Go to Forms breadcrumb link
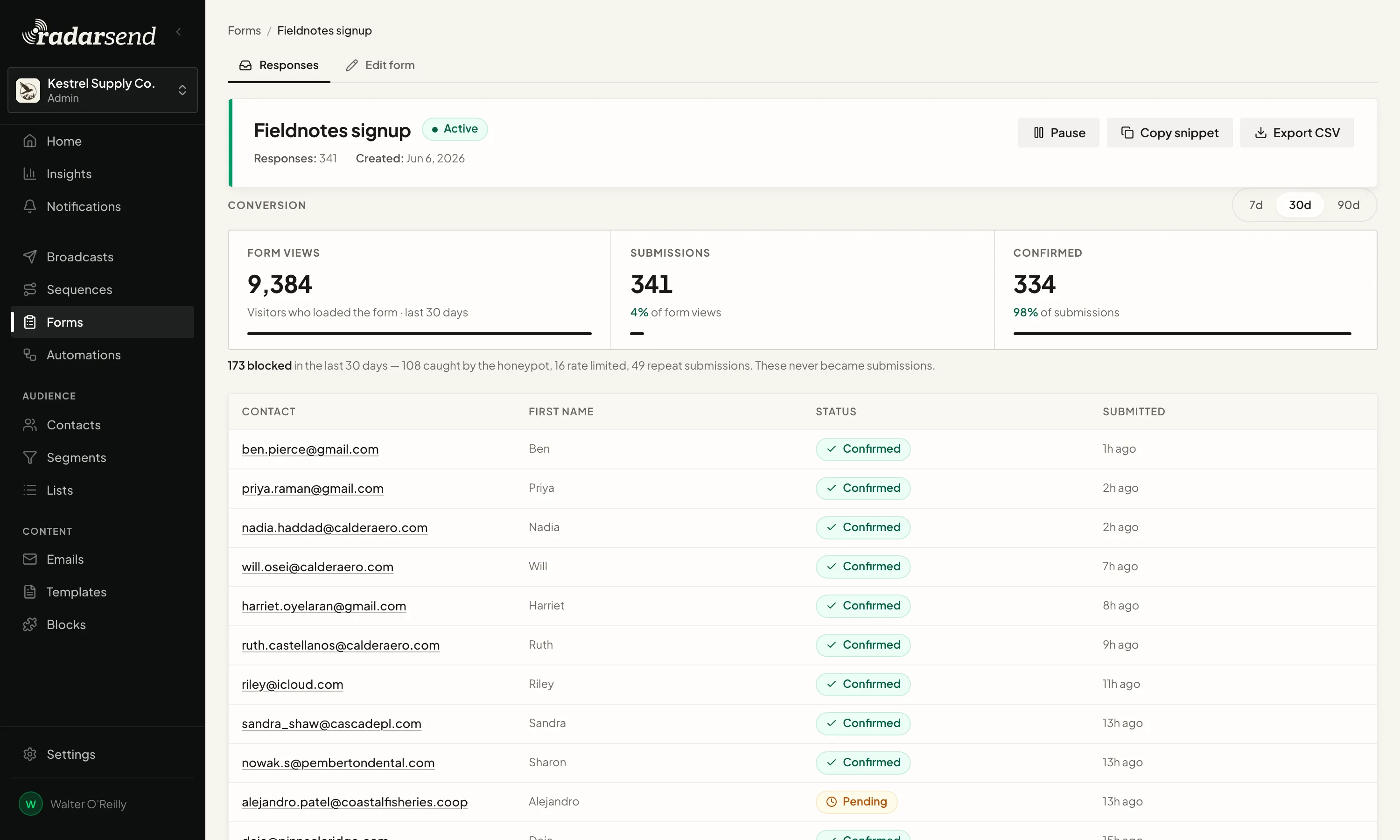Image resolution: width=1400 pixels, height=840 pixels. (245, 30)
